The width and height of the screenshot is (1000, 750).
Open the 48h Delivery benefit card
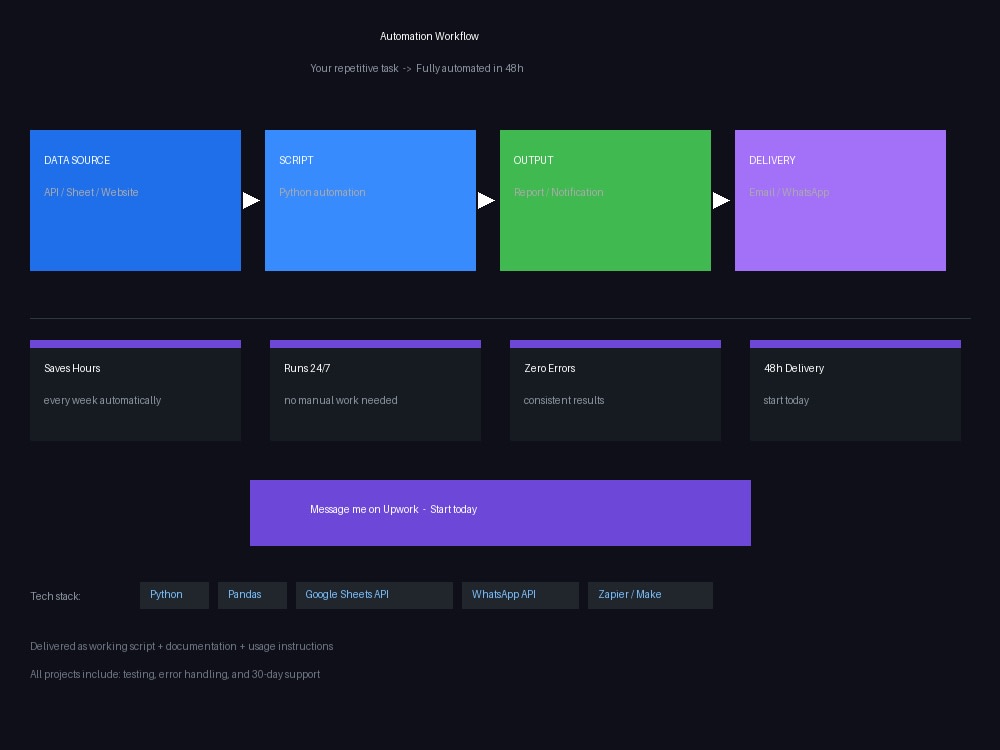(855, 390)
